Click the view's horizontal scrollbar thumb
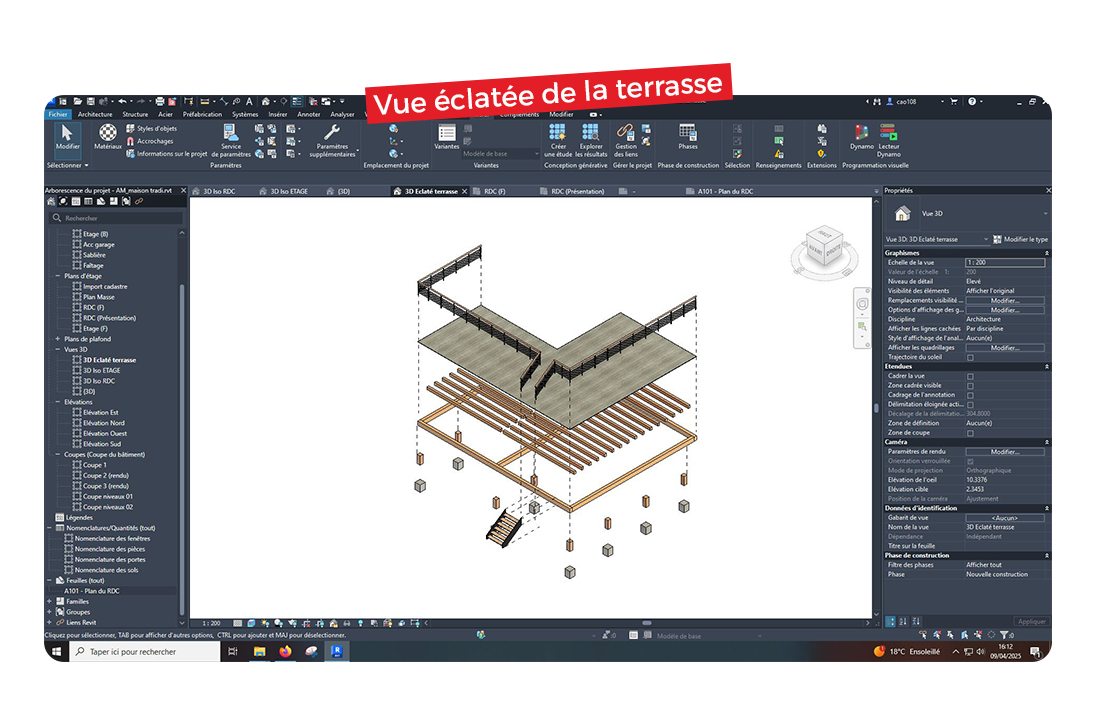 [647, 623]
